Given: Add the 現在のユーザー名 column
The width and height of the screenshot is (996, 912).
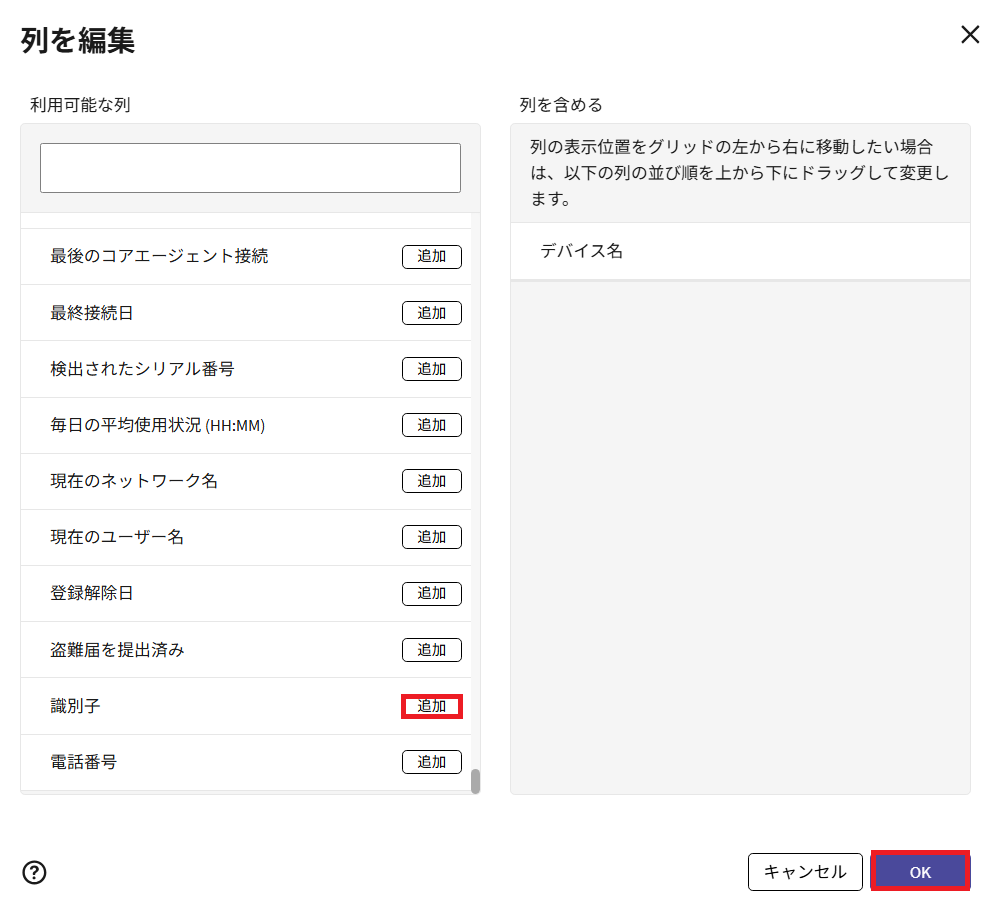Looking at the screenshot, I should [x=431, y=537].
